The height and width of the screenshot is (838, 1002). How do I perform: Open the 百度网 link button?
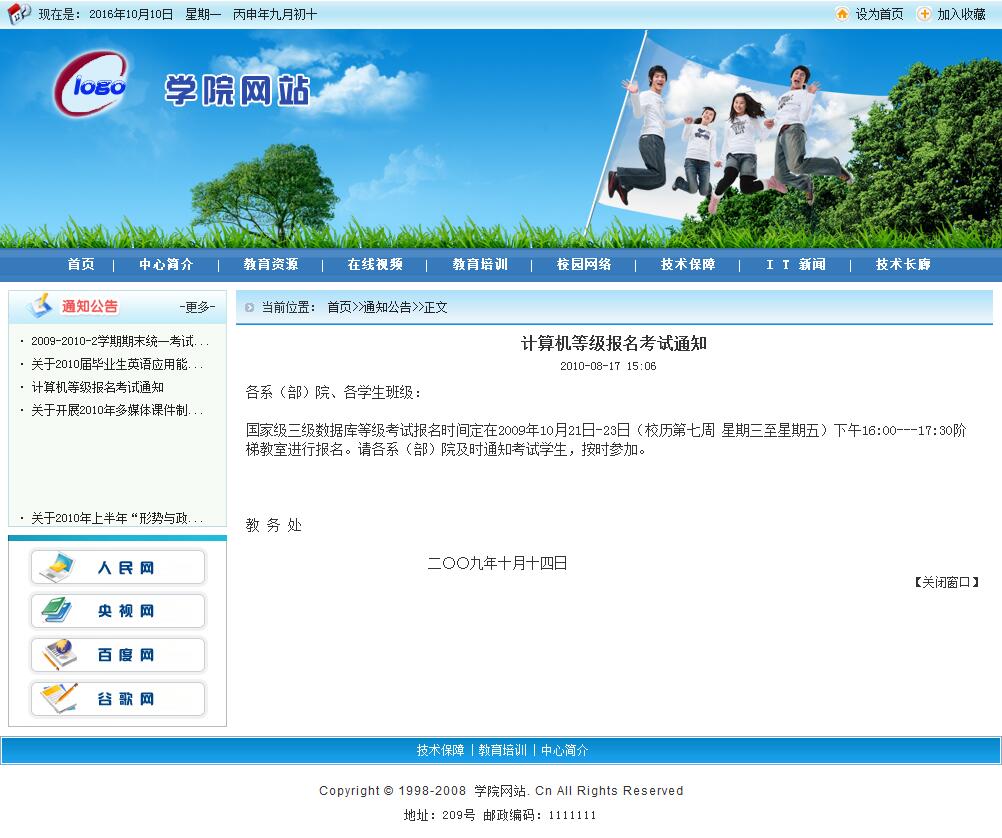(118, 655)
